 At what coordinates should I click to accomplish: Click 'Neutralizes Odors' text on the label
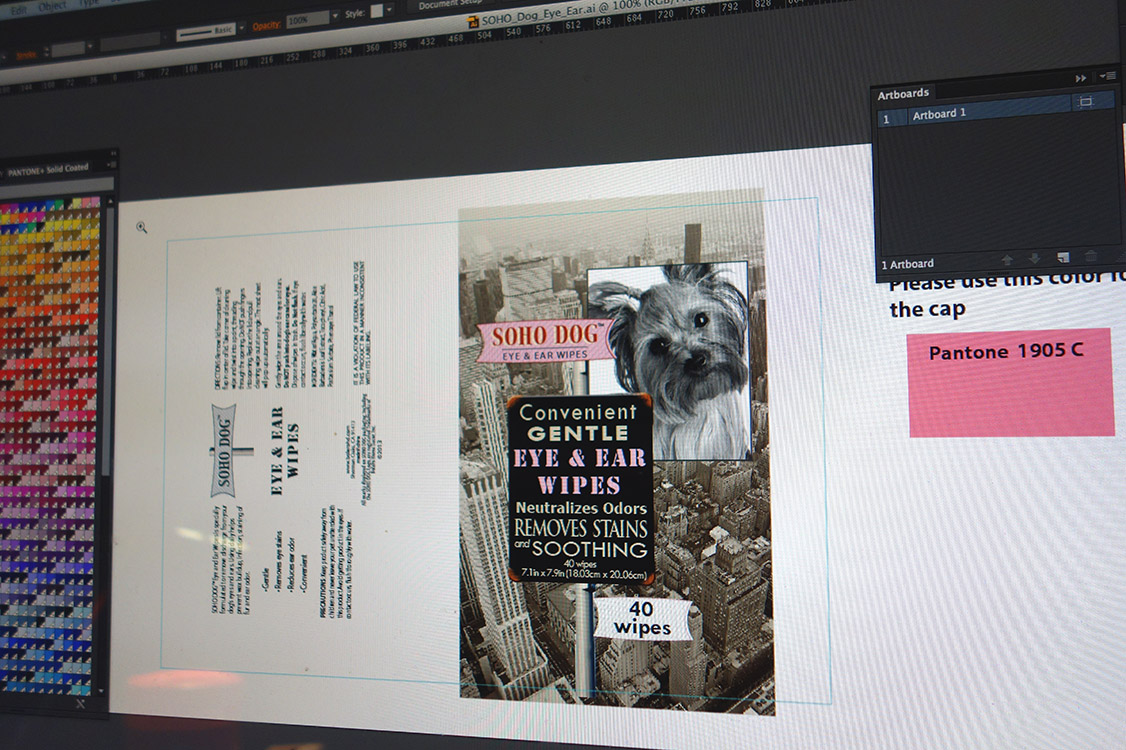(581, 508)
